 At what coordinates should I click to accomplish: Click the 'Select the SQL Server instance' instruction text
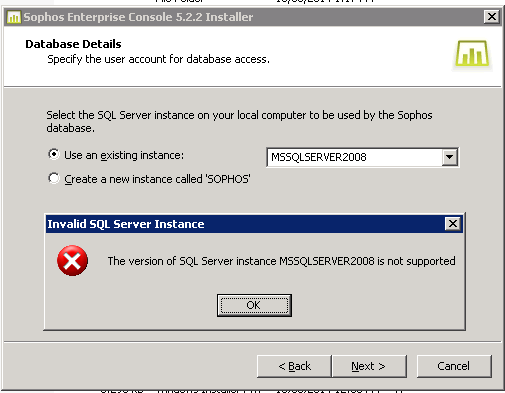(239, 121)
